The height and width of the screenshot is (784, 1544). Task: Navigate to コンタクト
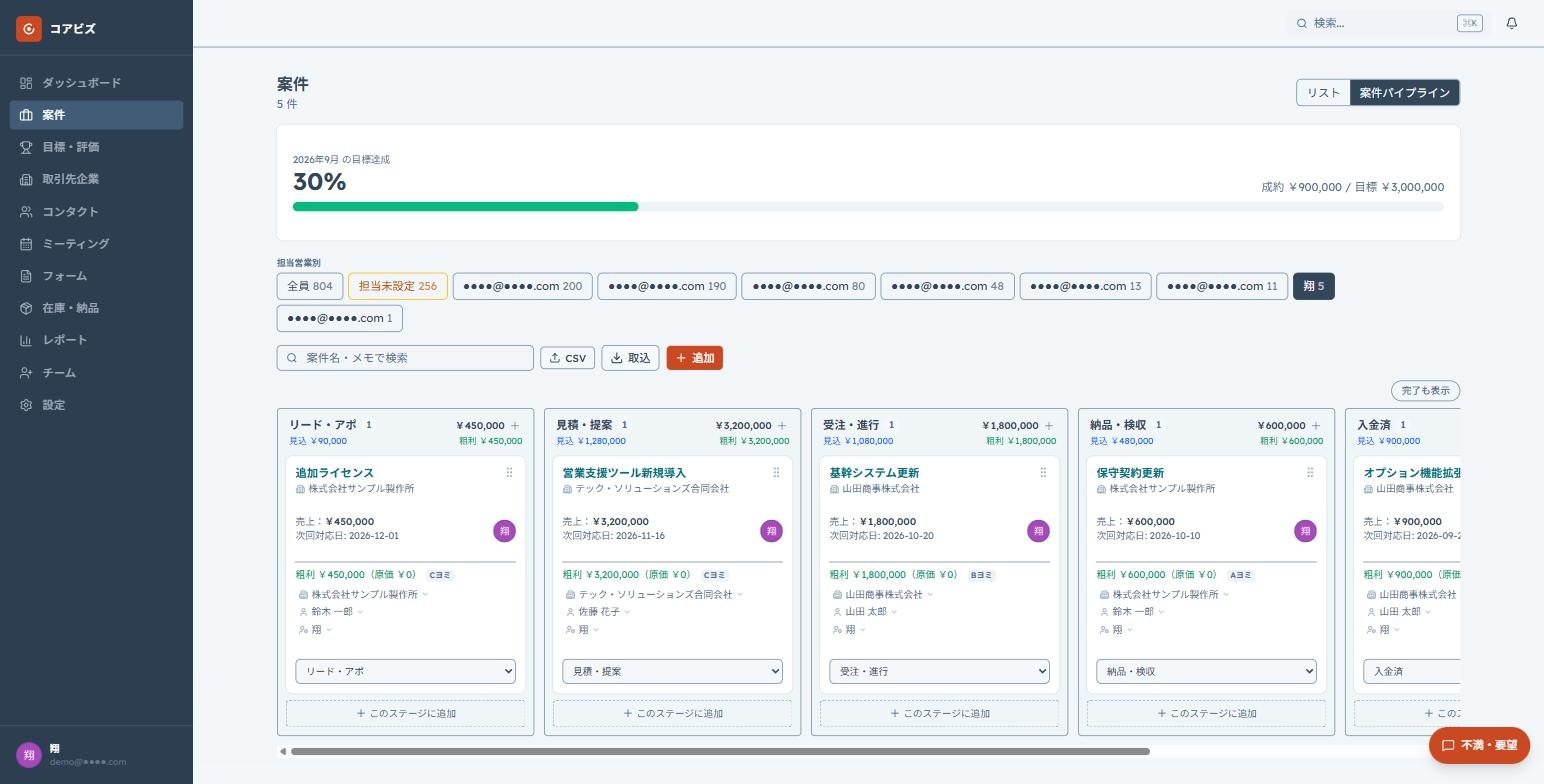tap(96, 212)
